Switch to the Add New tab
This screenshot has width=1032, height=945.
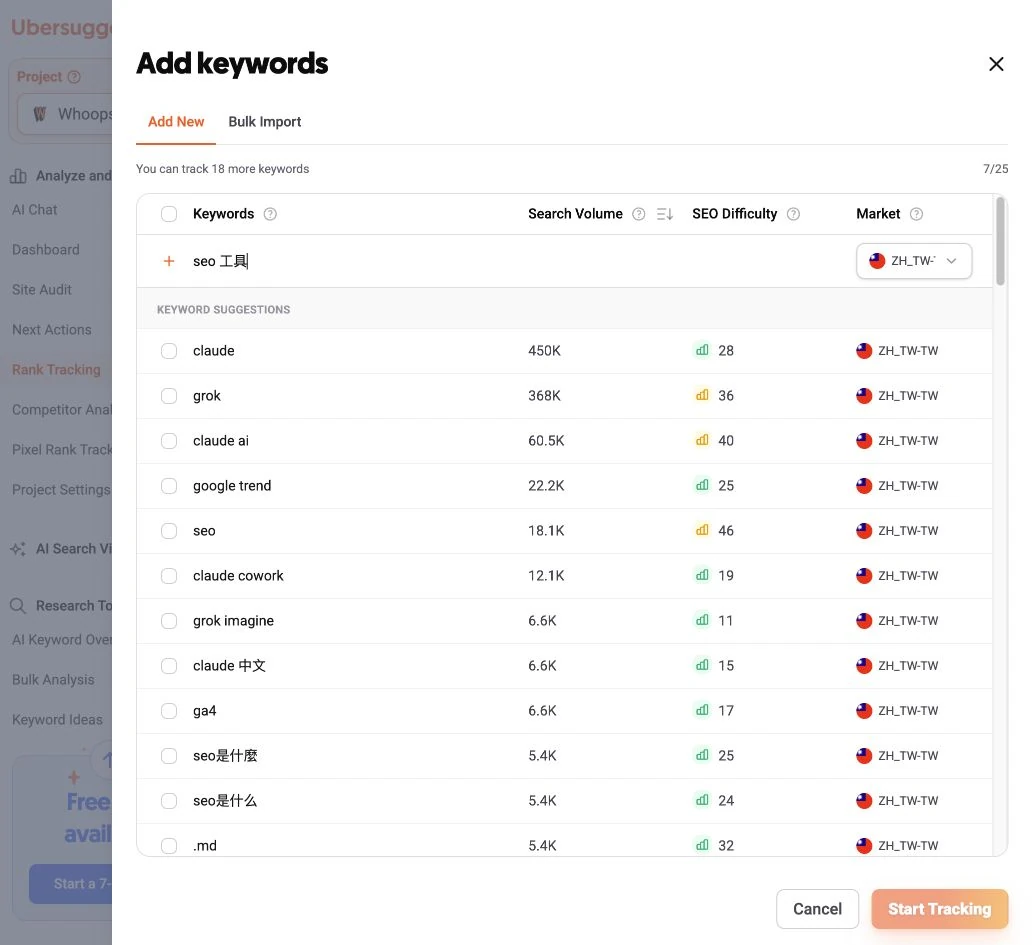(x=176, y=122)
